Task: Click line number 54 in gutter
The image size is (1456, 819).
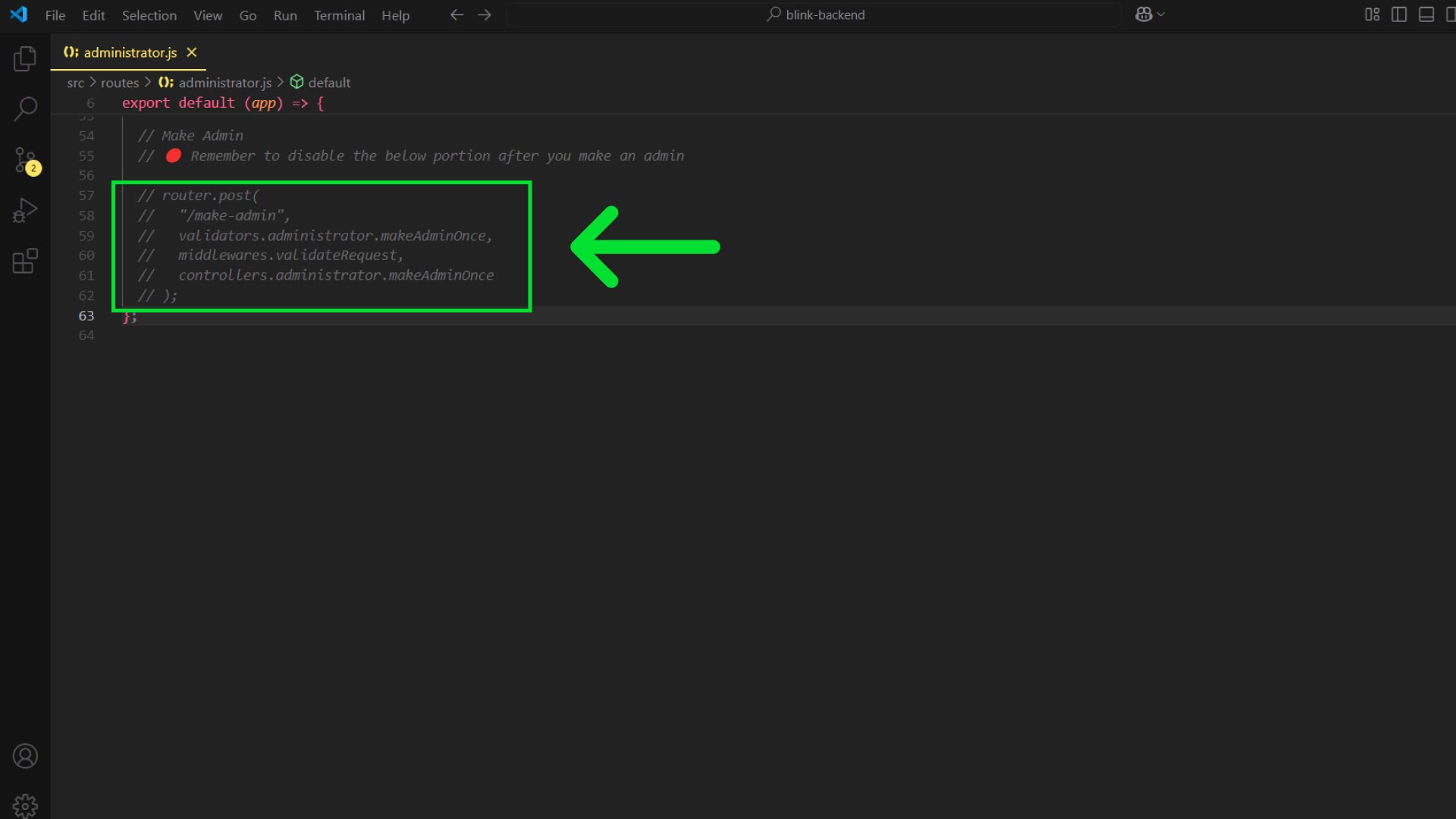Action: [x=86, y=136]
